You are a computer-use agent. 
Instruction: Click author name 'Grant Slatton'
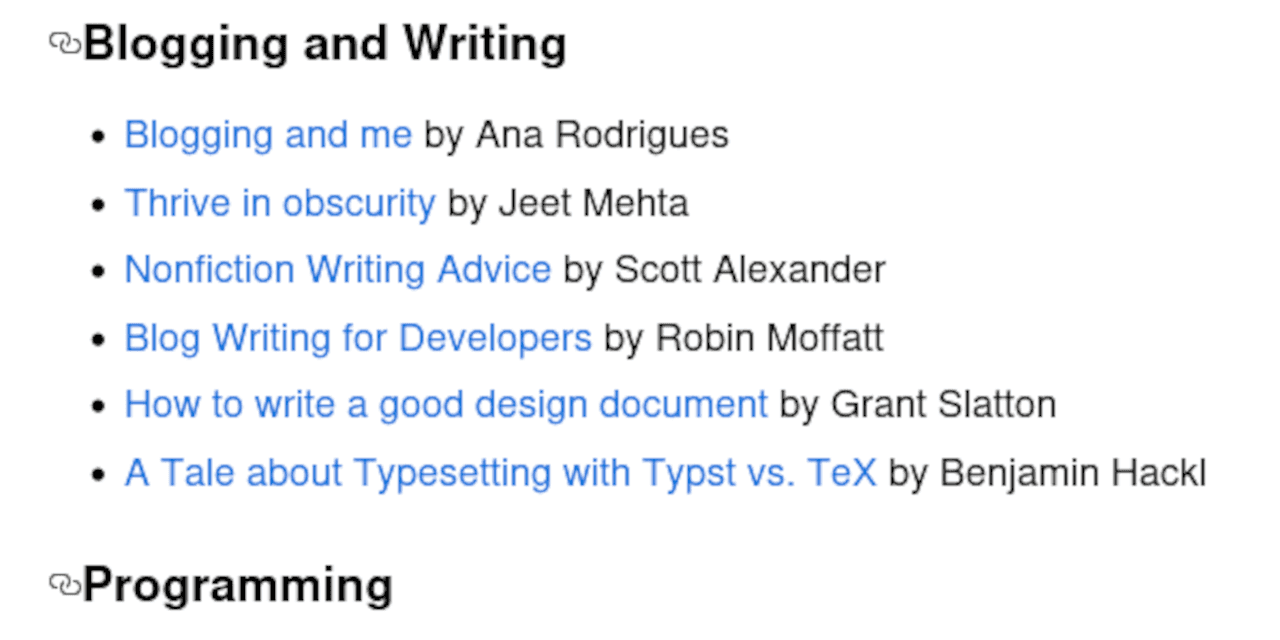coord(944,405)
